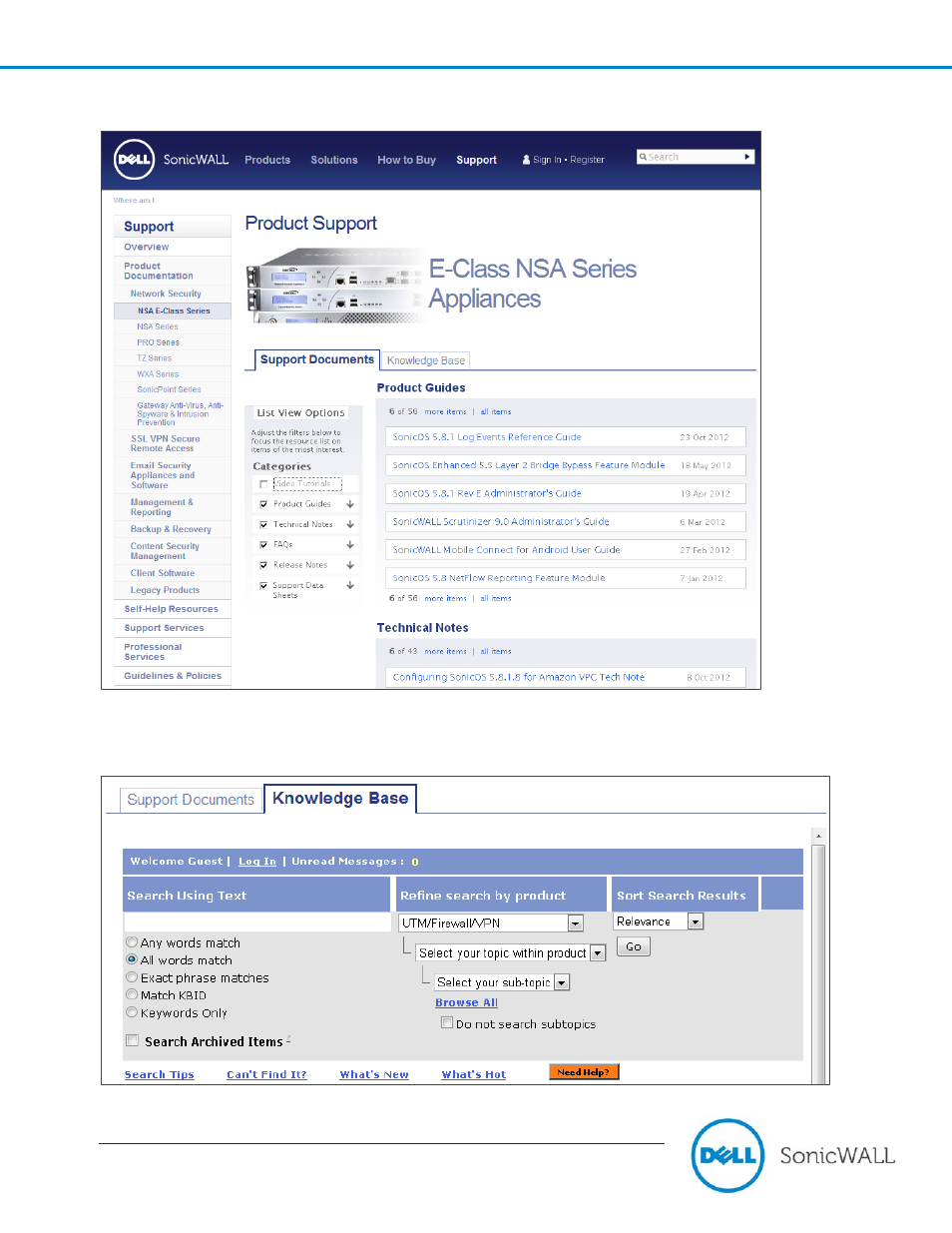Image resolution: width=952 pixels, height=1233 pixels.
Task: Click the down arrow beside FAQs category
Action: 350,545
